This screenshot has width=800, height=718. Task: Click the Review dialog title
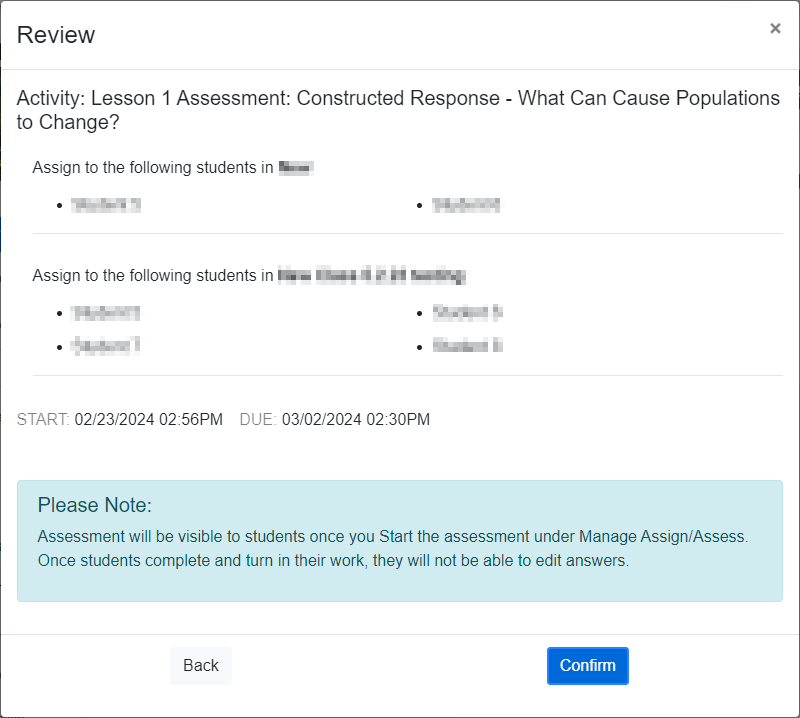tap(55, 35)
